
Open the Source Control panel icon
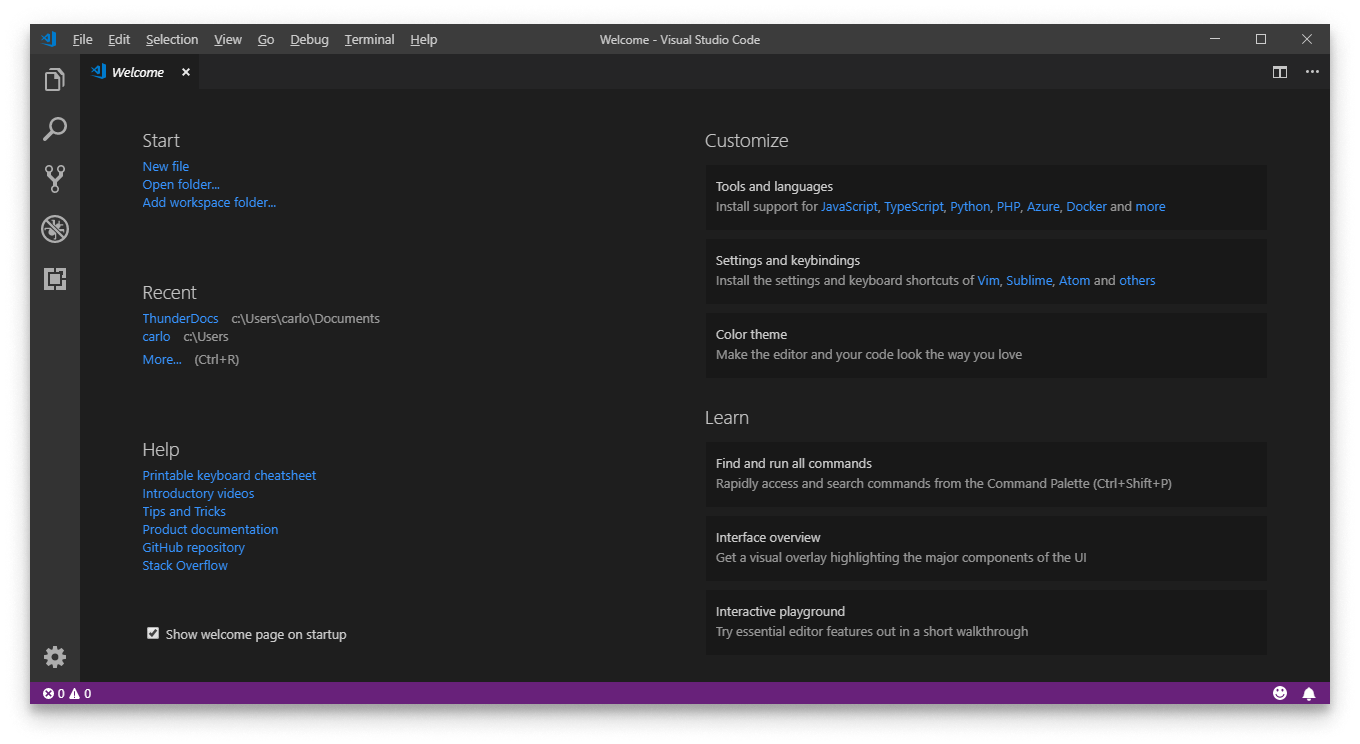(x=54, y=178)
